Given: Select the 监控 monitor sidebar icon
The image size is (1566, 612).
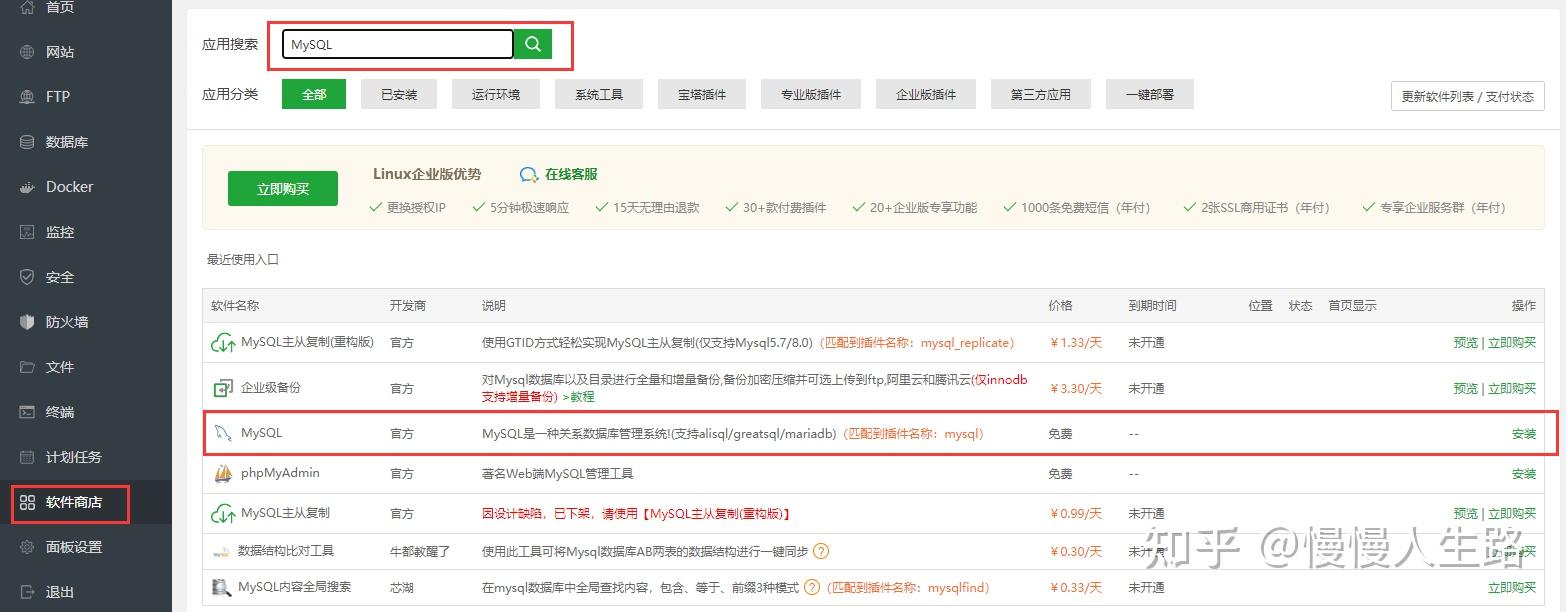Looking at the screenshot, I should pos(27,232).
